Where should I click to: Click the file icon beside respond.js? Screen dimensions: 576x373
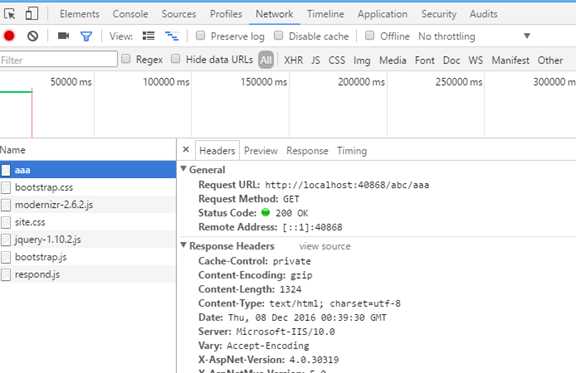(6, 275)
